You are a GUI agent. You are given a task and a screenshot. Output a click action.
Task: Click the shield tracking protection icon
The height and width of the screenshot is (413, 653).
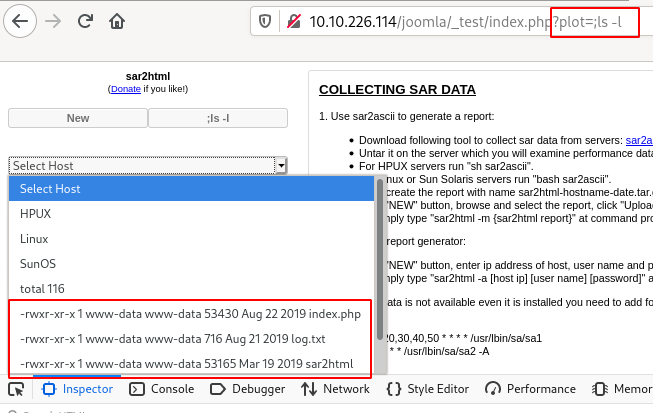point(265,20)
